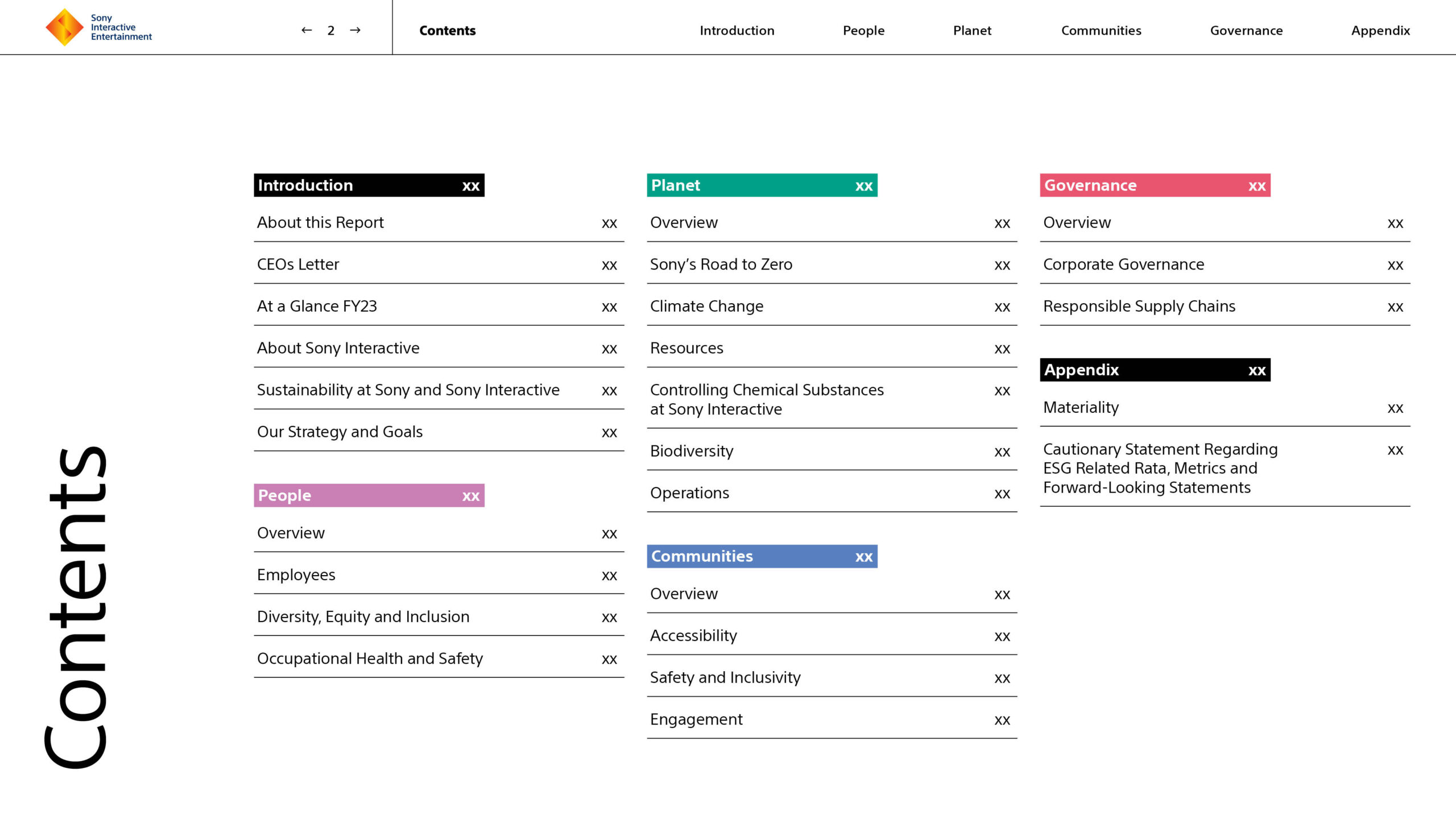Open Employees entry
Screen dimensions: 1456x819
pyautogui.click(x=439, y=575)
